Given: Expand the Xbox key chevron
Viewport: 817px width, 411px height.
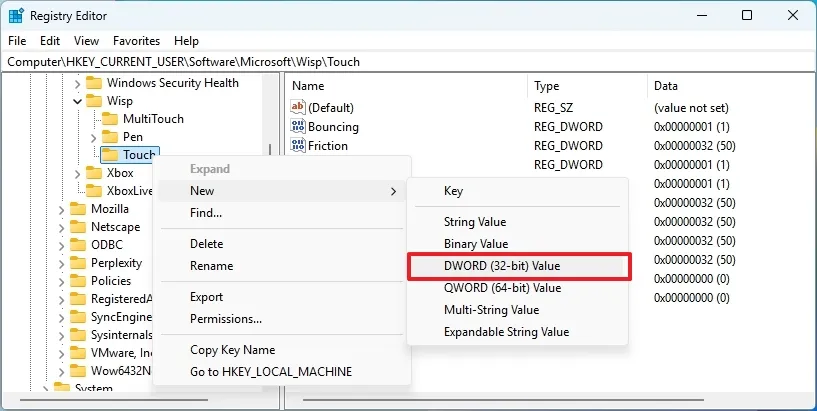Looking at the screenshot, I should click(78, 173).
